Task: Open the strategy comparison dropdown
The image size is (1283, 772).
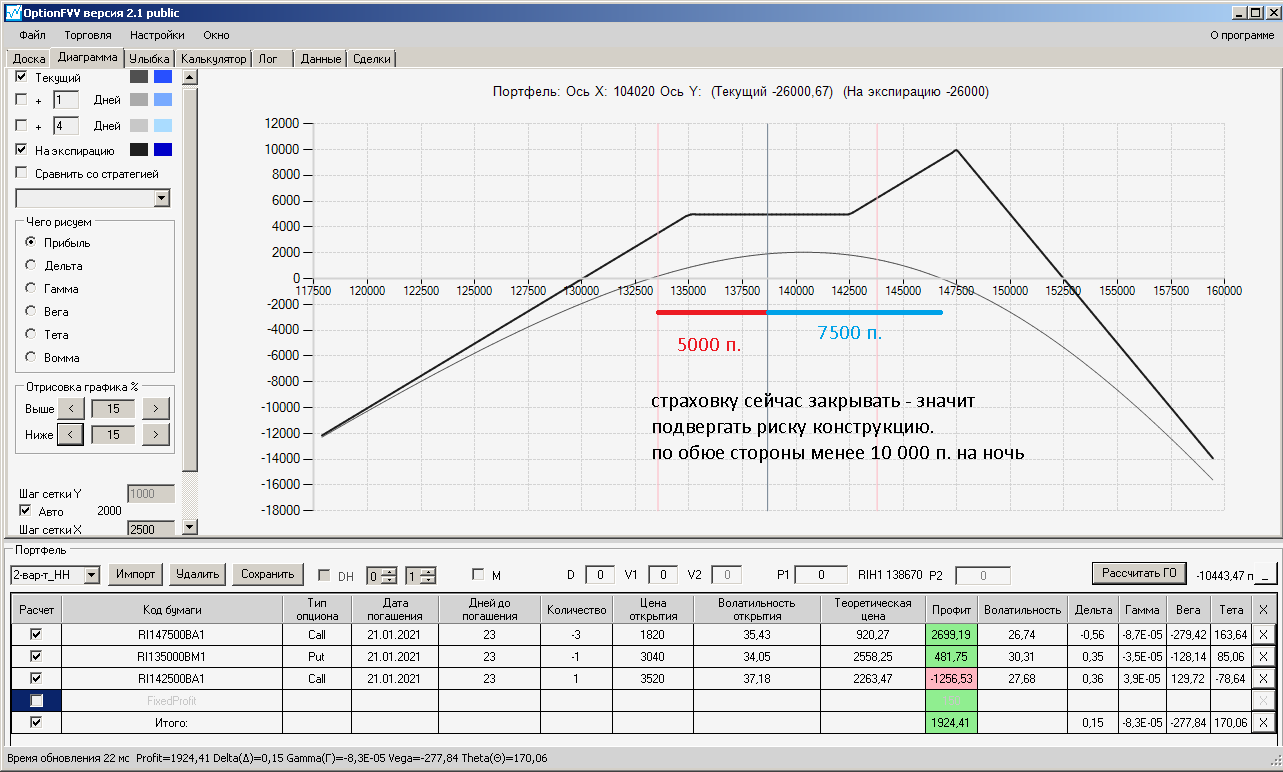Action: pyautogui.click(x=162, y=199)
